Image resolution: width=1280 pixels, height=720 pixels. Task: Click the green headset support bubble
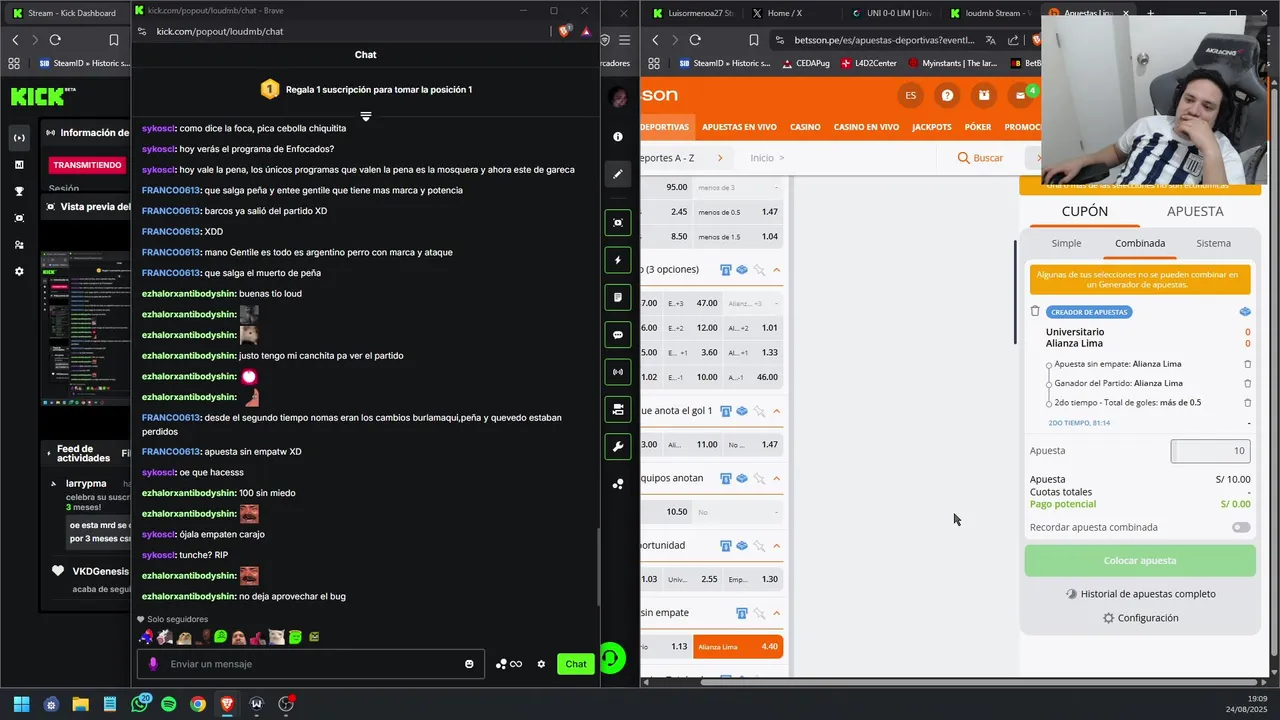611,658
